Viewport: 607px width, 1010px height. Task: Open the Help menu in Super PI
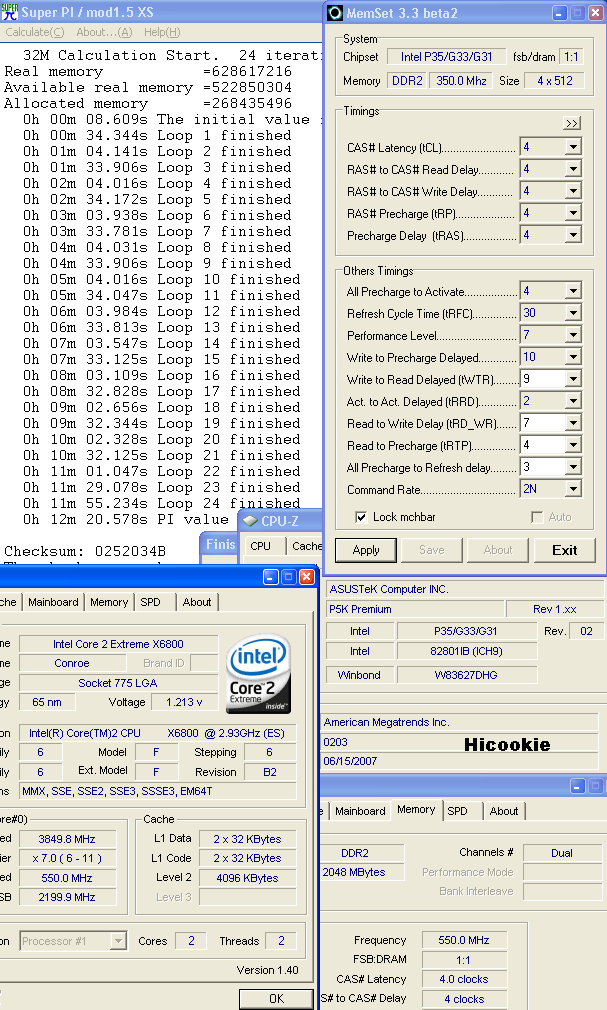point(161,32)
